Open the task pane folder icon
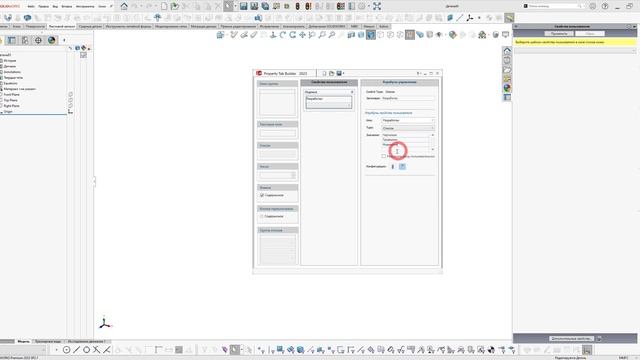640x360 pixels. point(507,69)
